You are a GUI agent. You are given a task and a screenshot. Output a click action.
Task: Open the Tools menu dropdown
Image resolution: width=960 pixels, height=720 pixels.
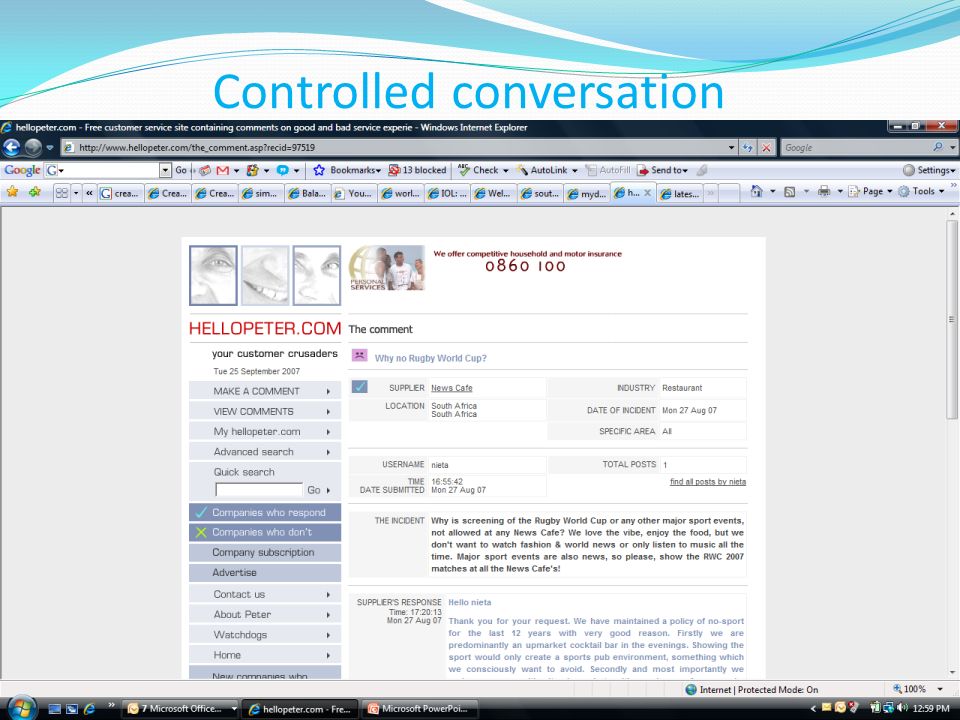point(921,192)
